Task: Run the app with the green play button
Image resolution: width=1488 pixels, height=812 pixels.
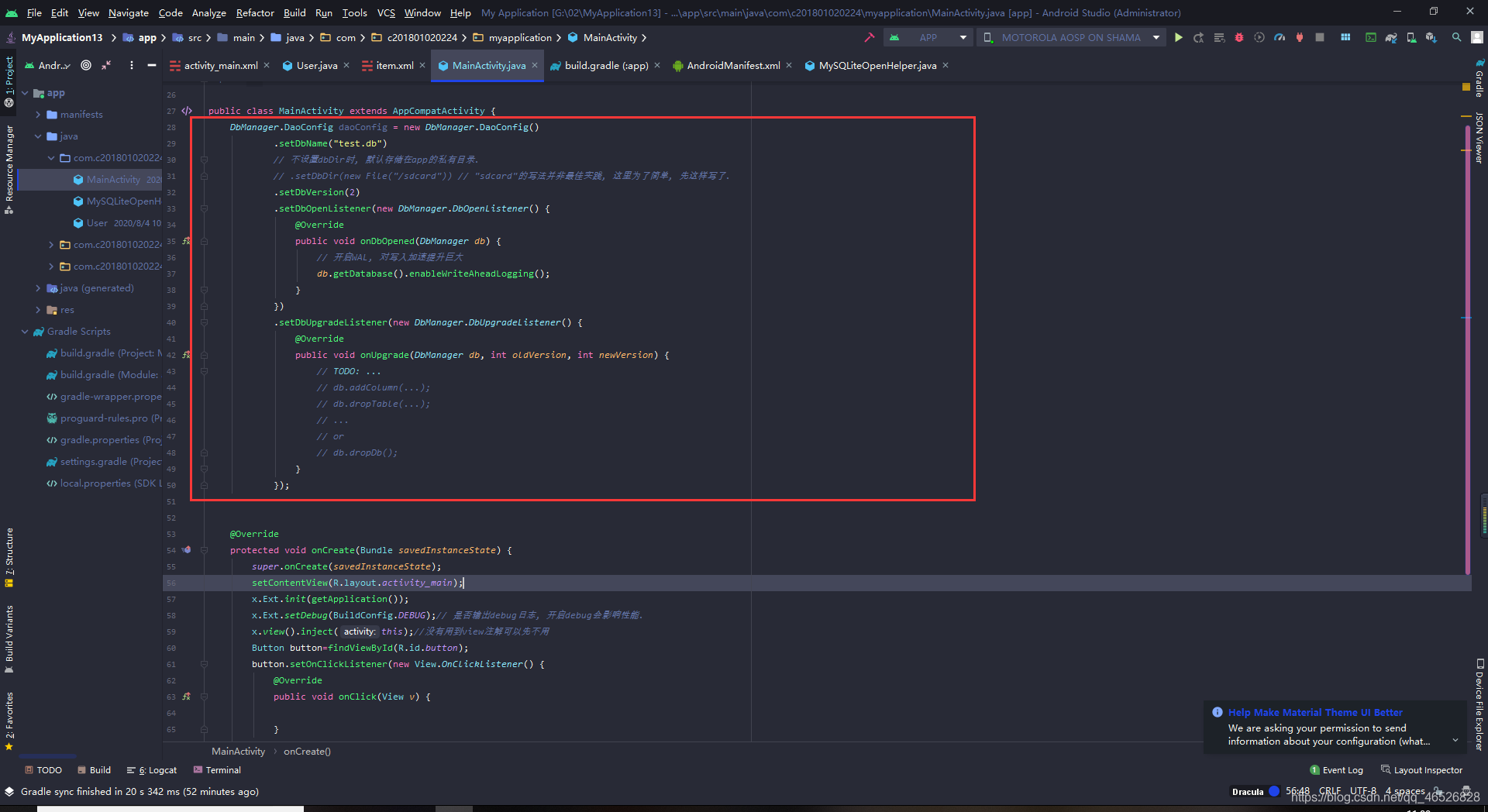Action: point(1179,37)
